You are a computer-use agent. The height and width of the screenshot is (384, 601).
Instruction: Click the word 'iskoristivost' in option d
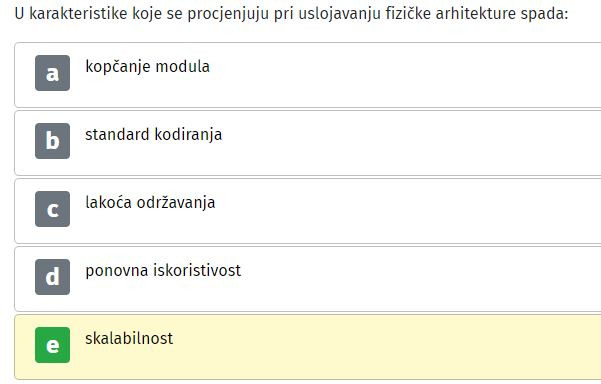[197, 271]
